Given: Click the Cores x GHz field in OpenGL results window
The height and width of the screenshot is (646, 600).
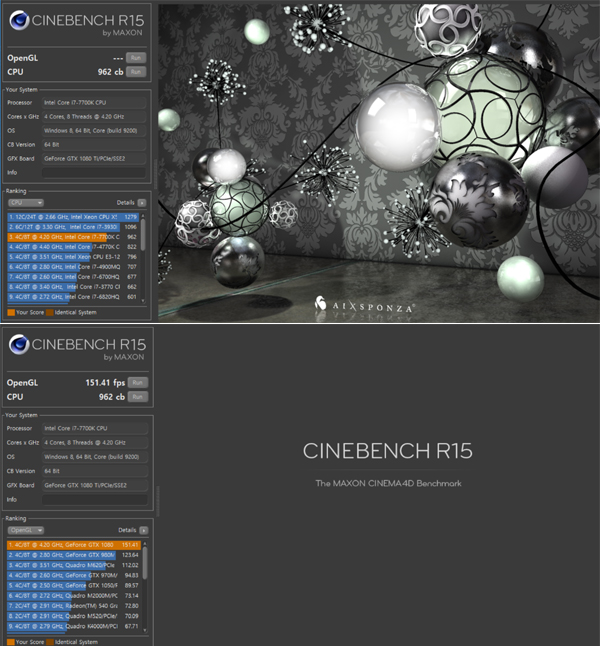Looking at the screenshot, I should coord(95,442).
